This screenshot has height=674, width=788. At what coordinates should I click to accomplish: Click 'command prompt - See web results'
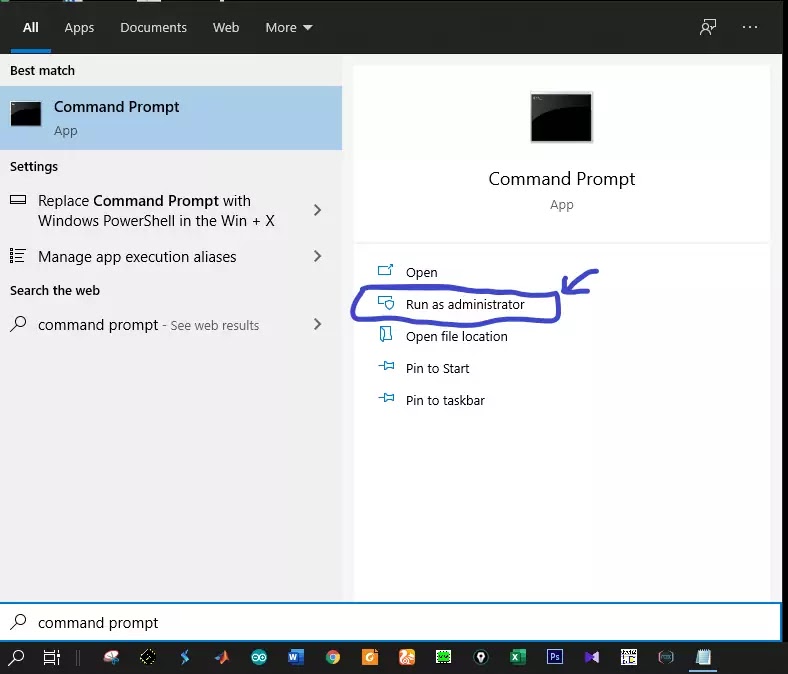coord(149,325)
